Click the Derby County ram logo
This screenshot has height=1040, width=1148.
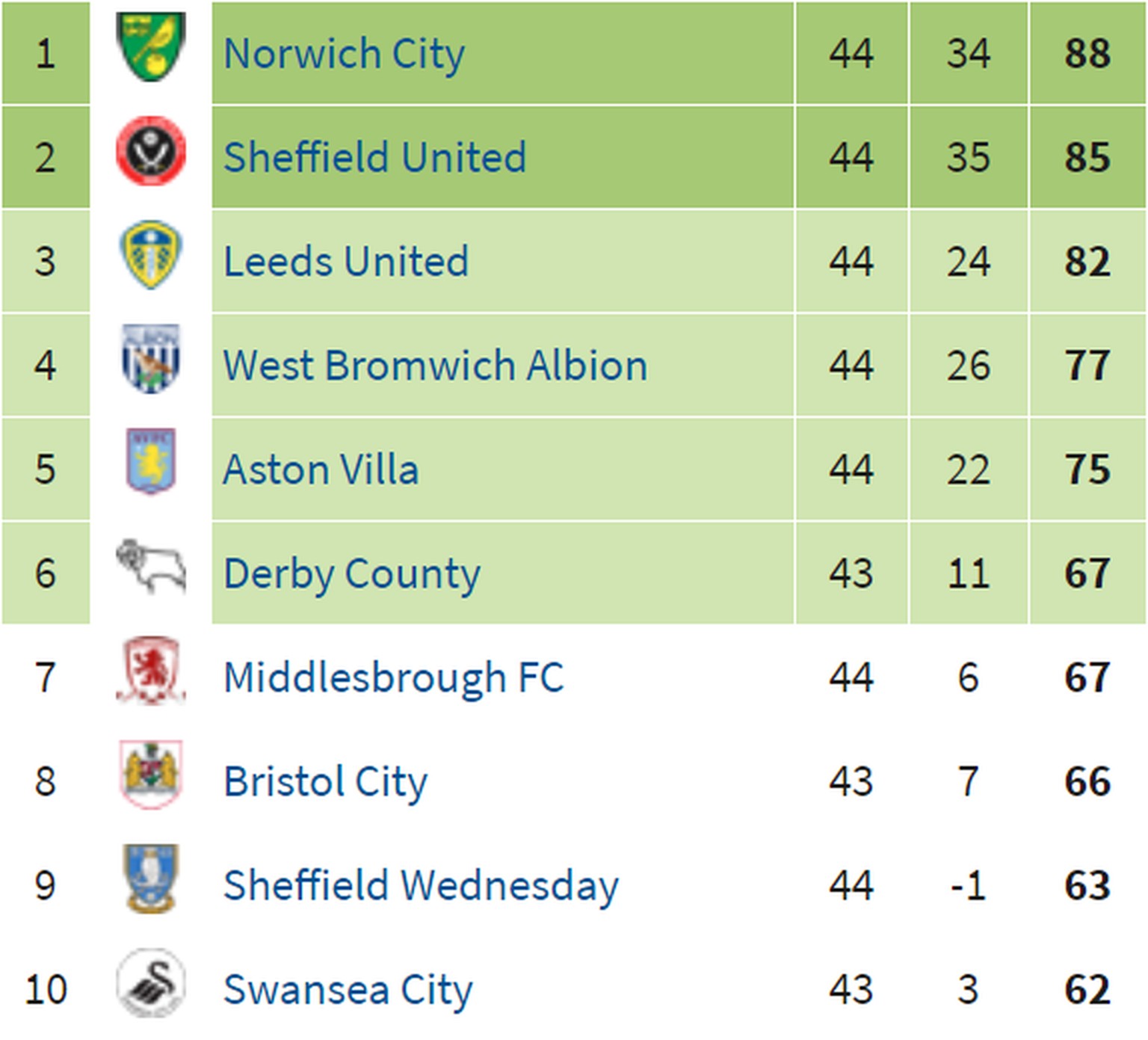click(x=151, y=567)
